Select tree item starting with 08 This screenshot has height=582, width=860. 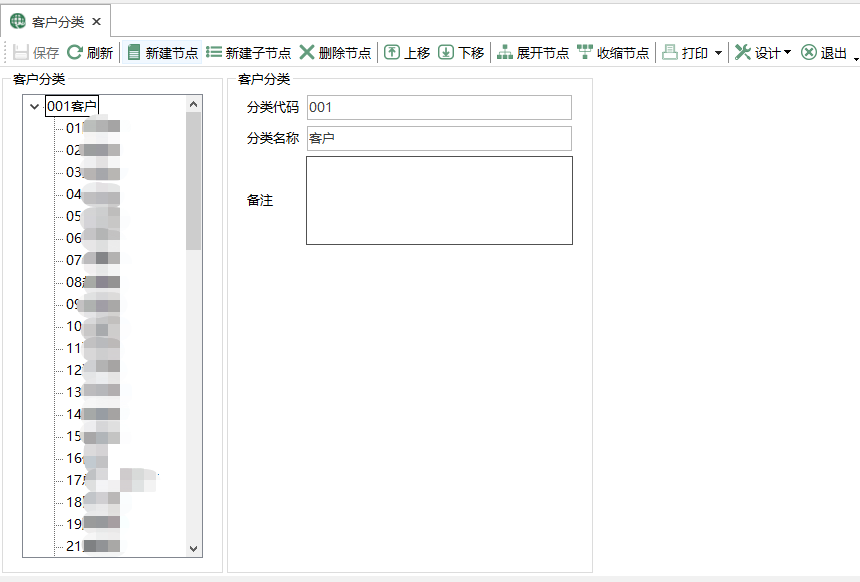[93, 282]
